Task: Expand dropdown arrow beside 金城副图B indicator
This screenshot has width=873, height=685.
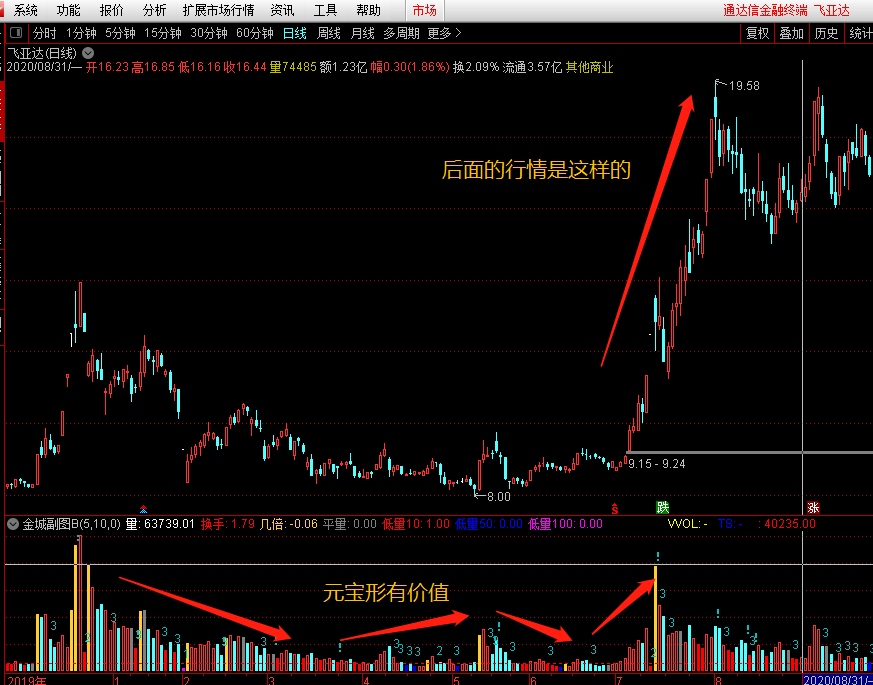Action: (x=12, y=523)
